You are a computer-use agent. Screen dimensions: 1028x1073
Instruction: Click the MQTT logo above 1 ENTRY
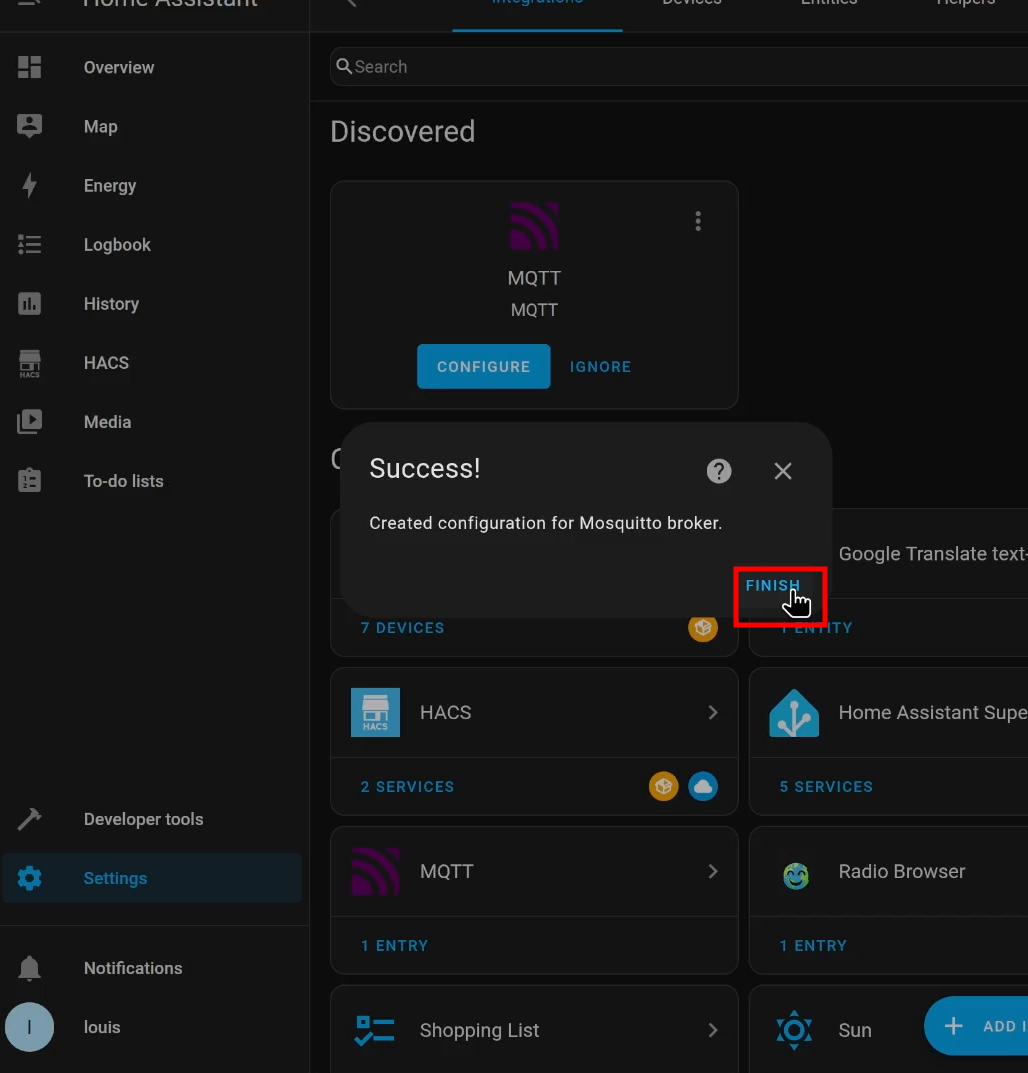tap(375, 871)
